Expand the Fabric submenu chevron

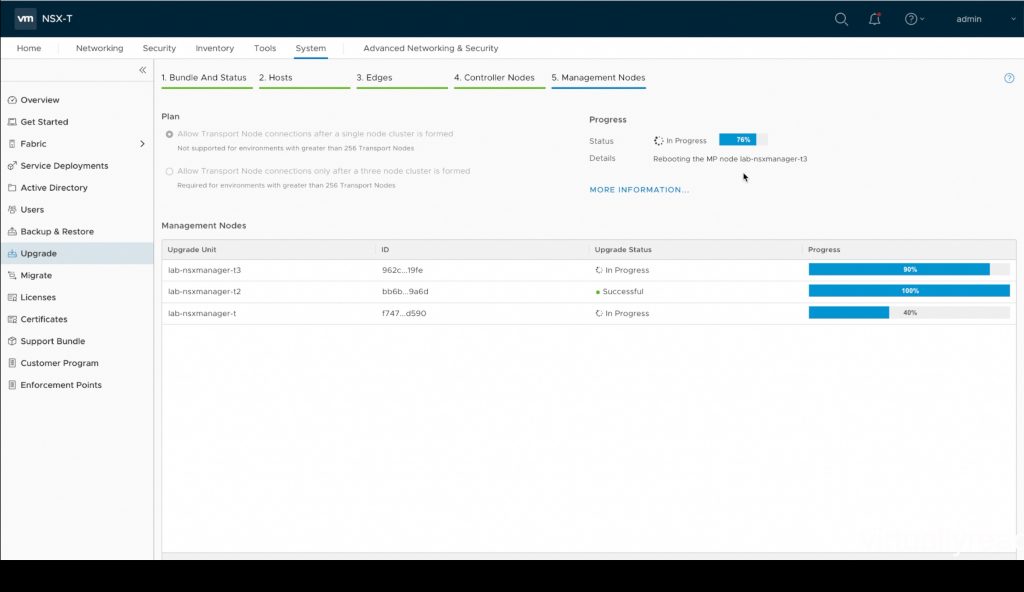click(x=142, y=144)
